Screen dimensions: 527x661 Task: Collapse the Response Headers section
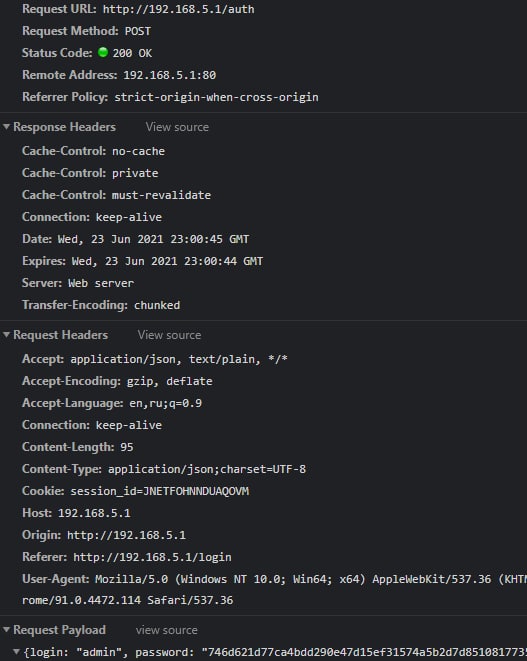(6, 126)
